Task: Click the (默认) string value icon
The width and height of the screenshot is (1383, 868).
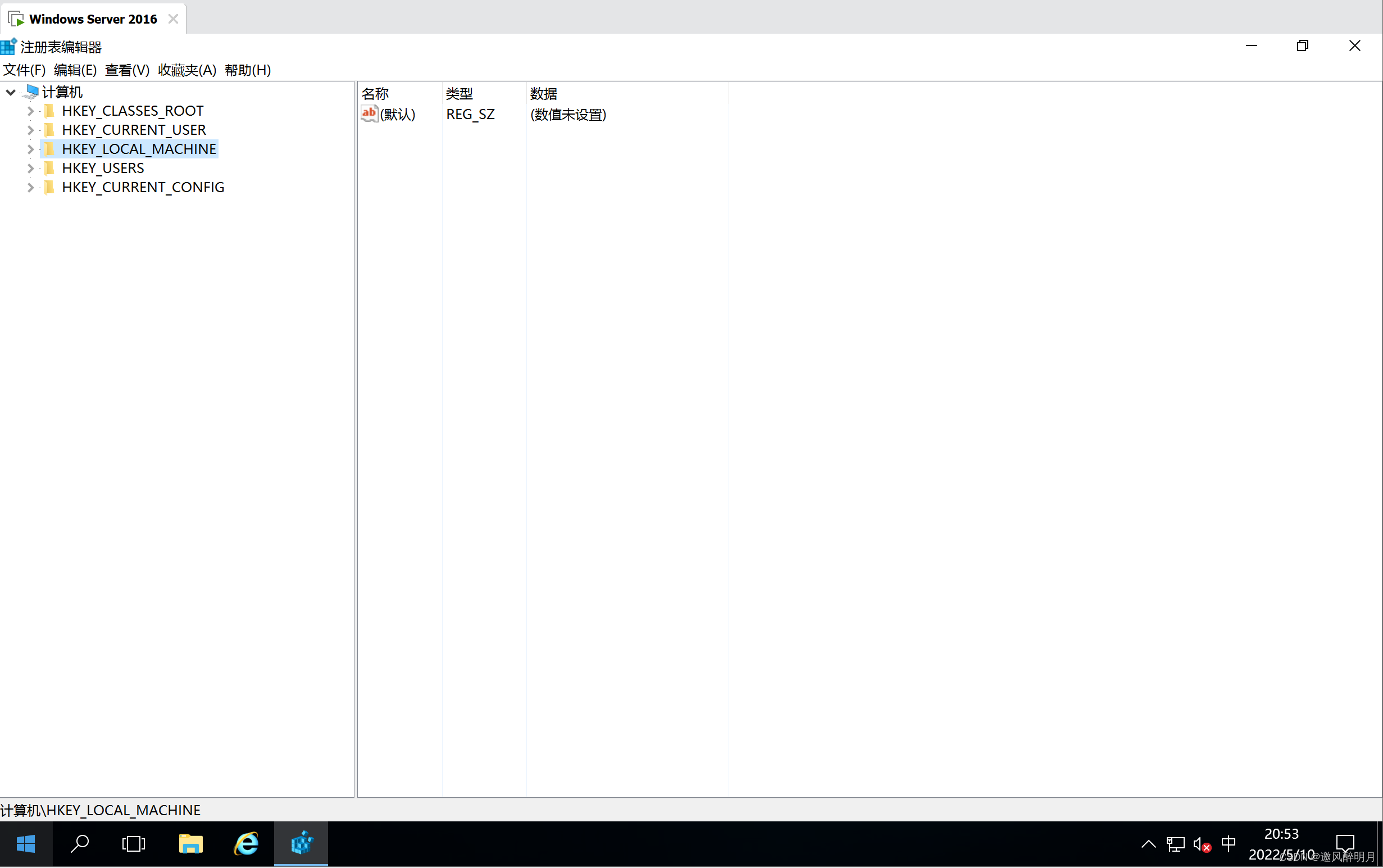Action: [x=369, y=113]
